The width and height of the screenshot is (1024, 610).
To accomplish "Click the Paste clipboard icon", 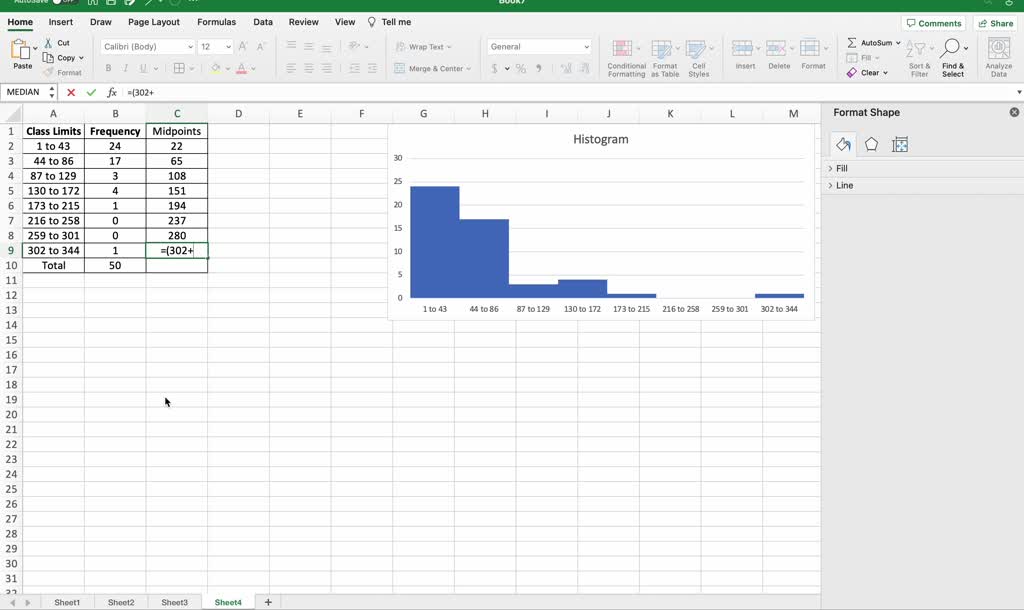I will 21,50.
